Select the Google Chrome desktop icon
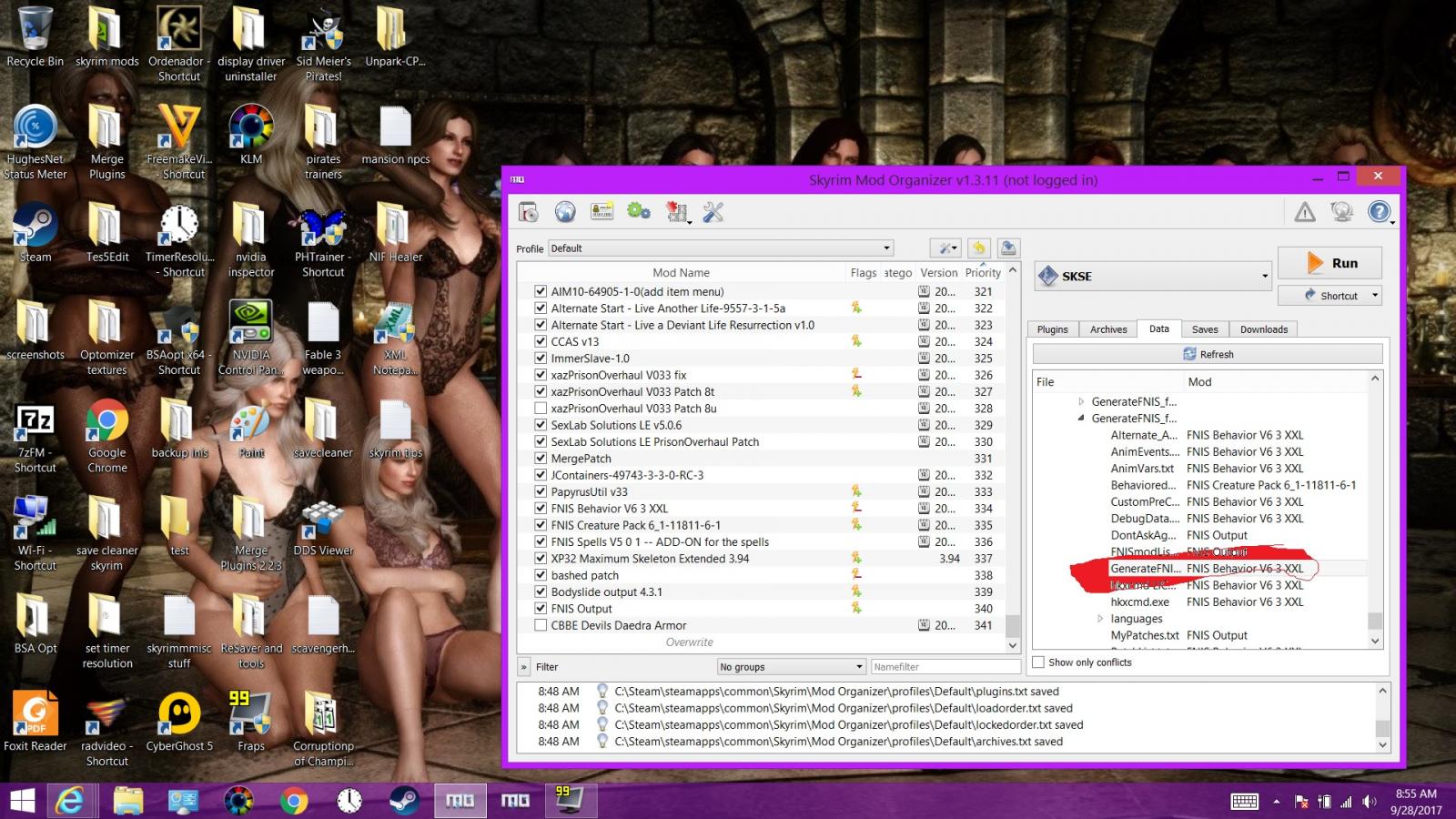The width and height of the screenshot is (1456, 819). (107, 435)
